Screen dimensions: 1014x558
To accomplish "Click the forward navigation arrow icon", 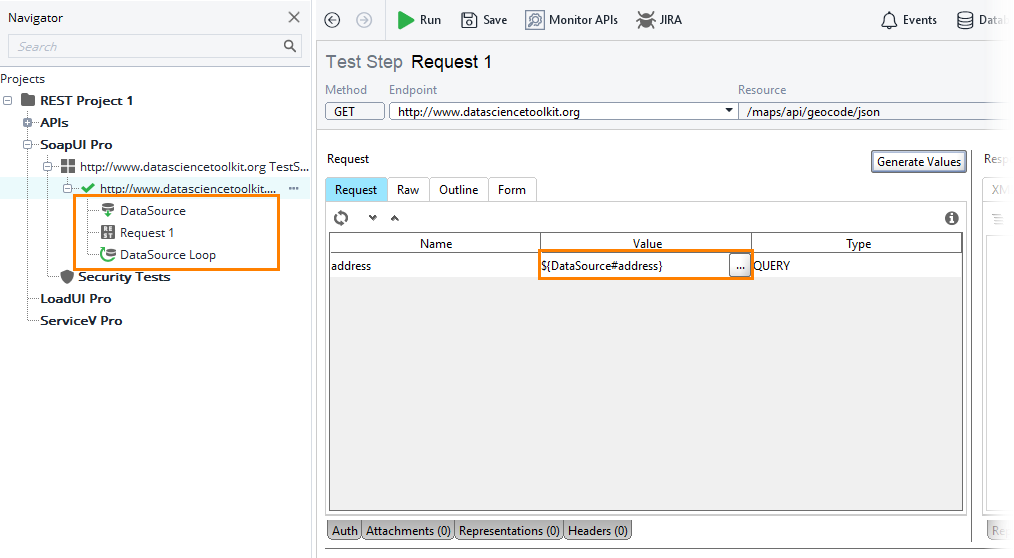I will [364, 20].
